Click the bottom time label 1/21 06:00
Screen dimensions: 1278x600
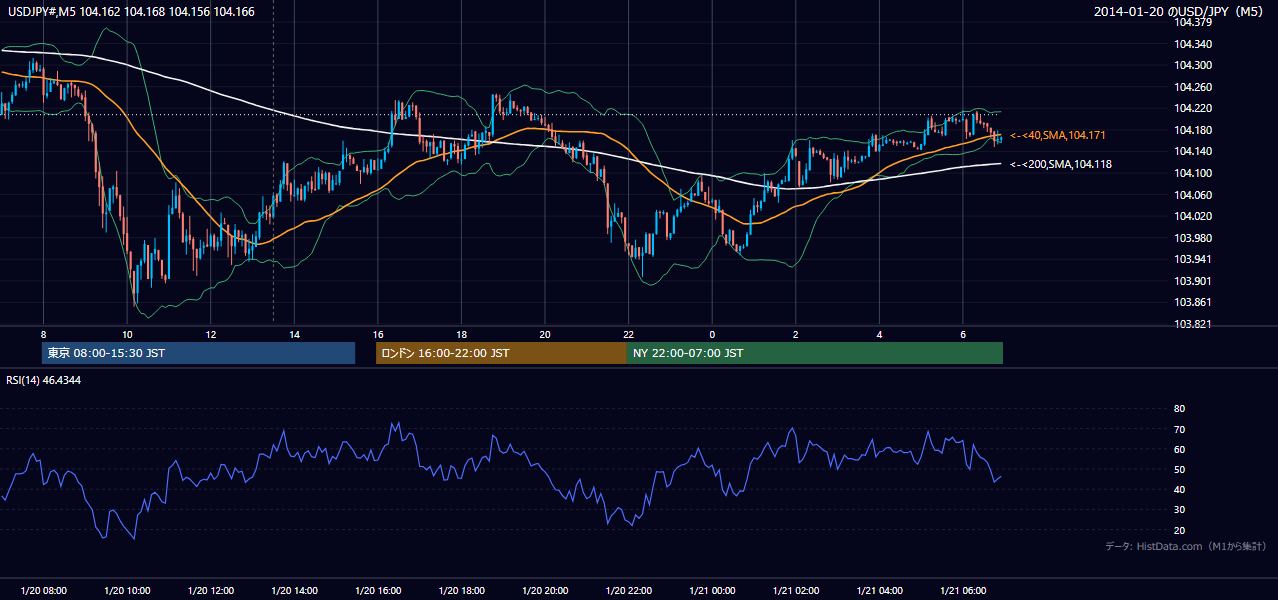click(963, 591)
